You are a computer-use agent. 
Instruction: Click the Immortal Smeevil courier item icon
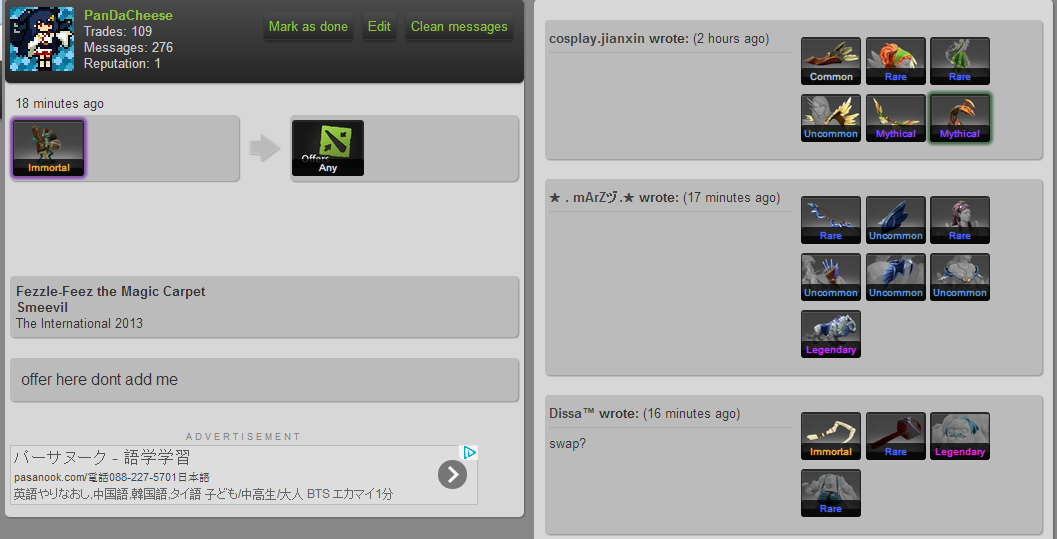click(49, 148)
